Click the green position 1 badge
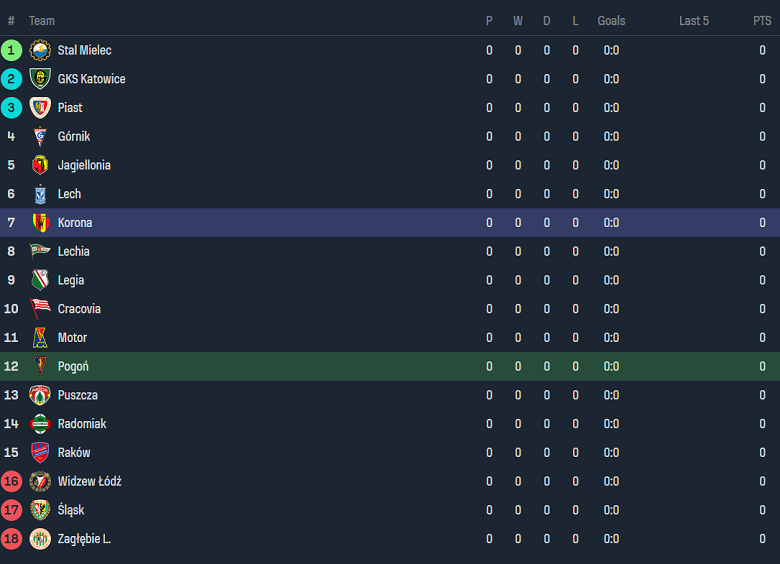The width and height of the screenshot is (780, 564). (x=11, y=50)
